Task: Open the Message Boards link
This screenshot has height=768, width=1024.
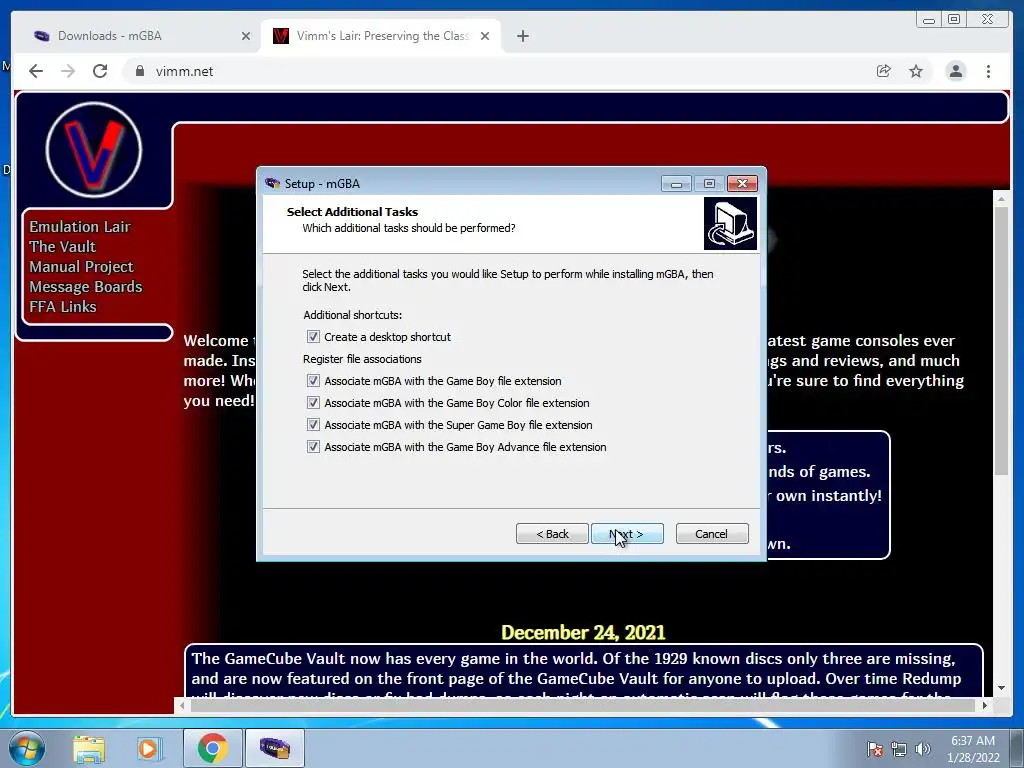Action: 86,287
